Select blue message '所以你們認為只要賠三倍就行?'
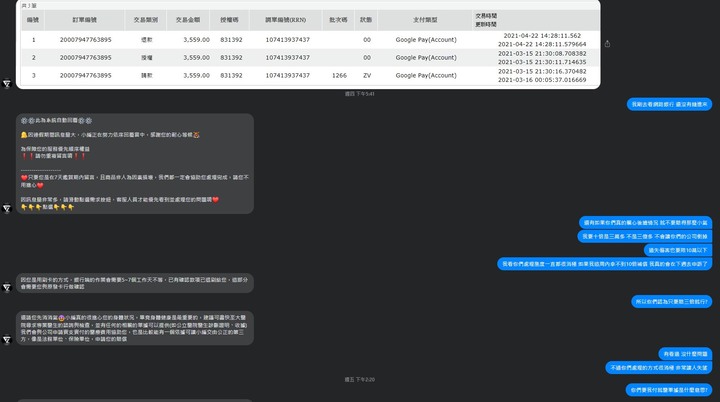Viewport: 720px width, 402px height. [x=672, y=301]
